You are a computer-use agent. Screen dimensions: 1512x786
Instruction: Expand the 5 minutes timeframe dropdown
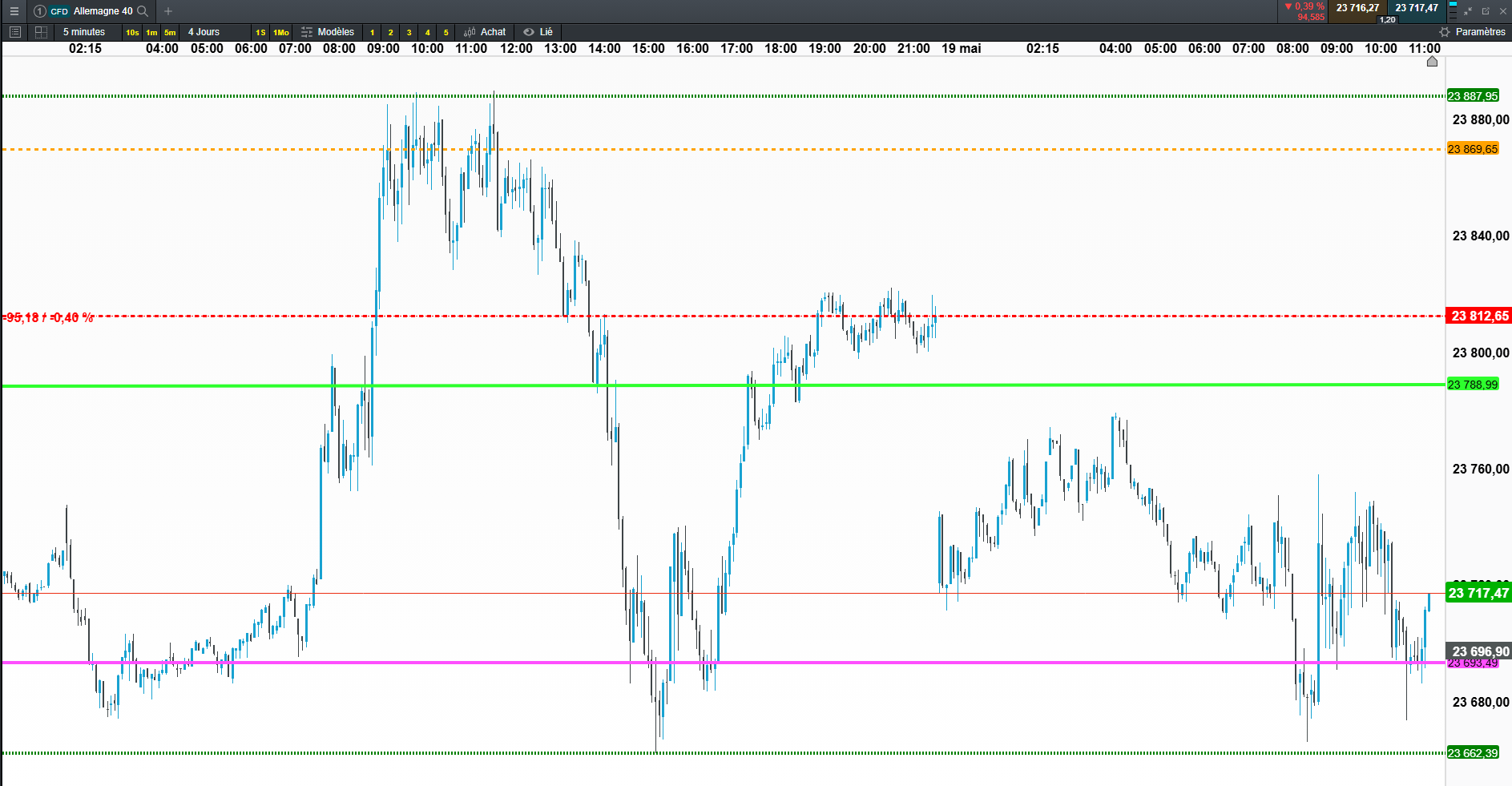(84, 32)
